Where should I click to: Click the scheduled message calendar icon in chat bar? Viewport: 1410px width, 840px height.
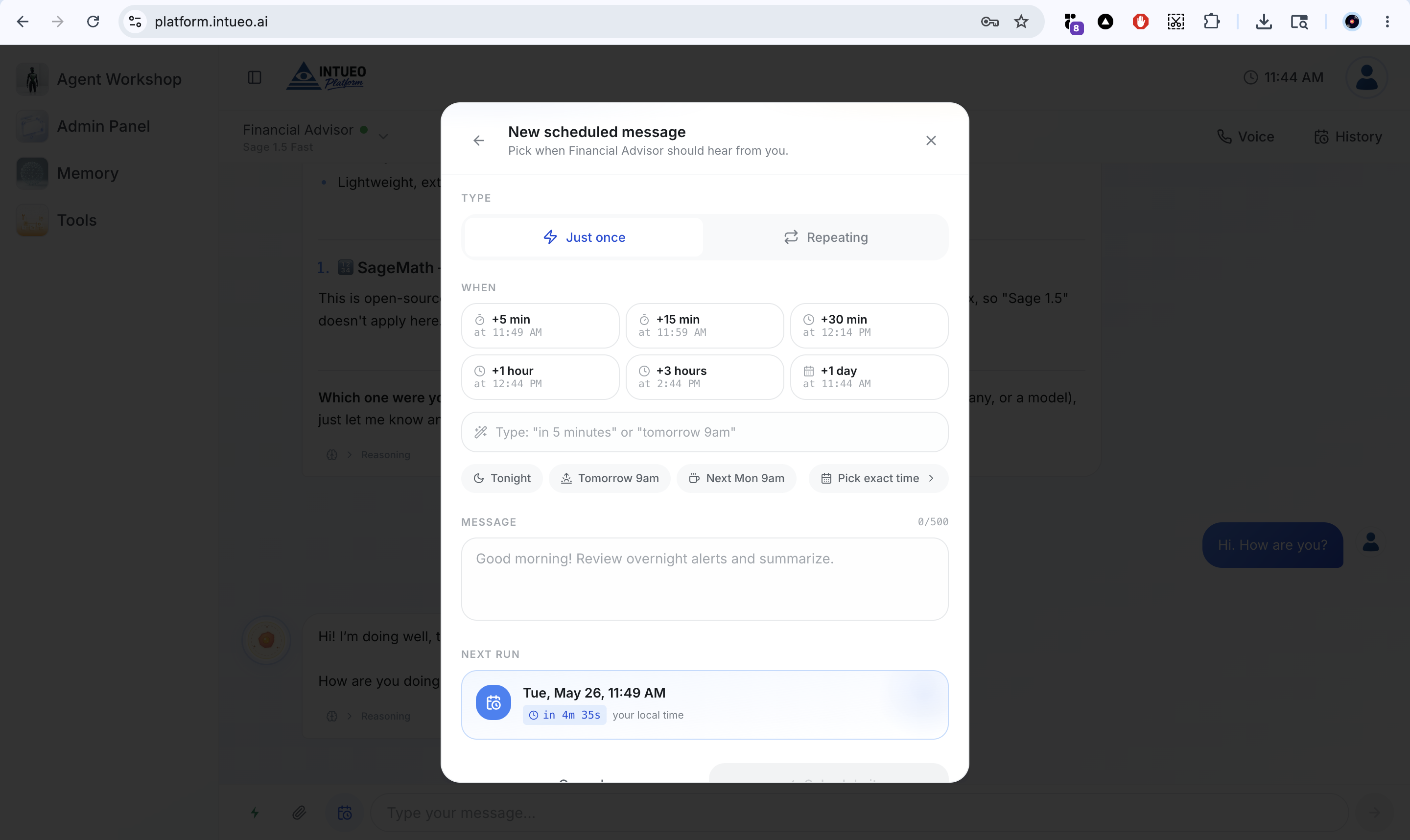pos(345,813)
